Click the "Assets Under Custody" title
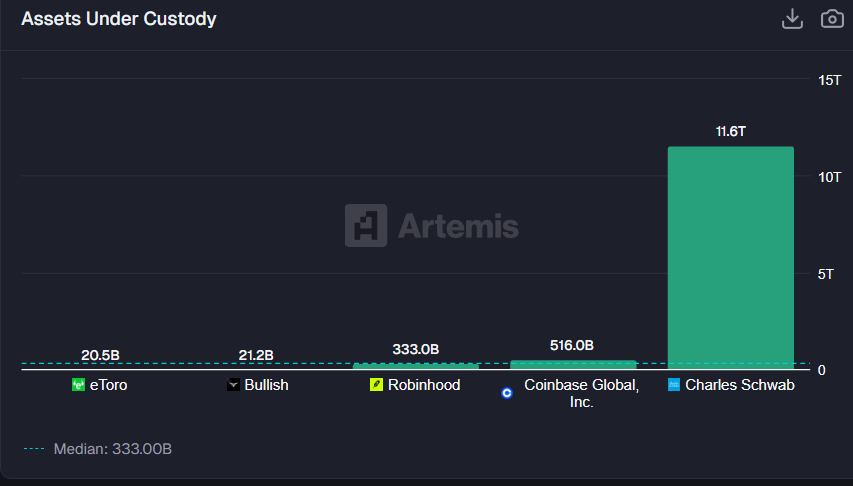 click(x=119, y=19)
